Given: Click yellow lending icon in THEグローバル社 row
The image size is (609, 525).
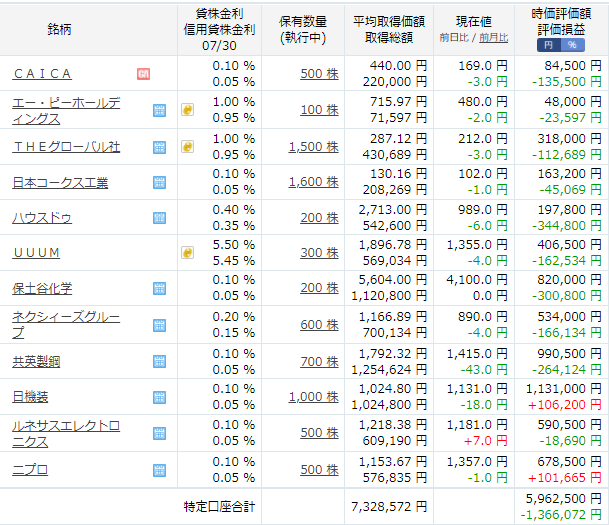Looking at the screenshot, I should [x=188, y=147].
